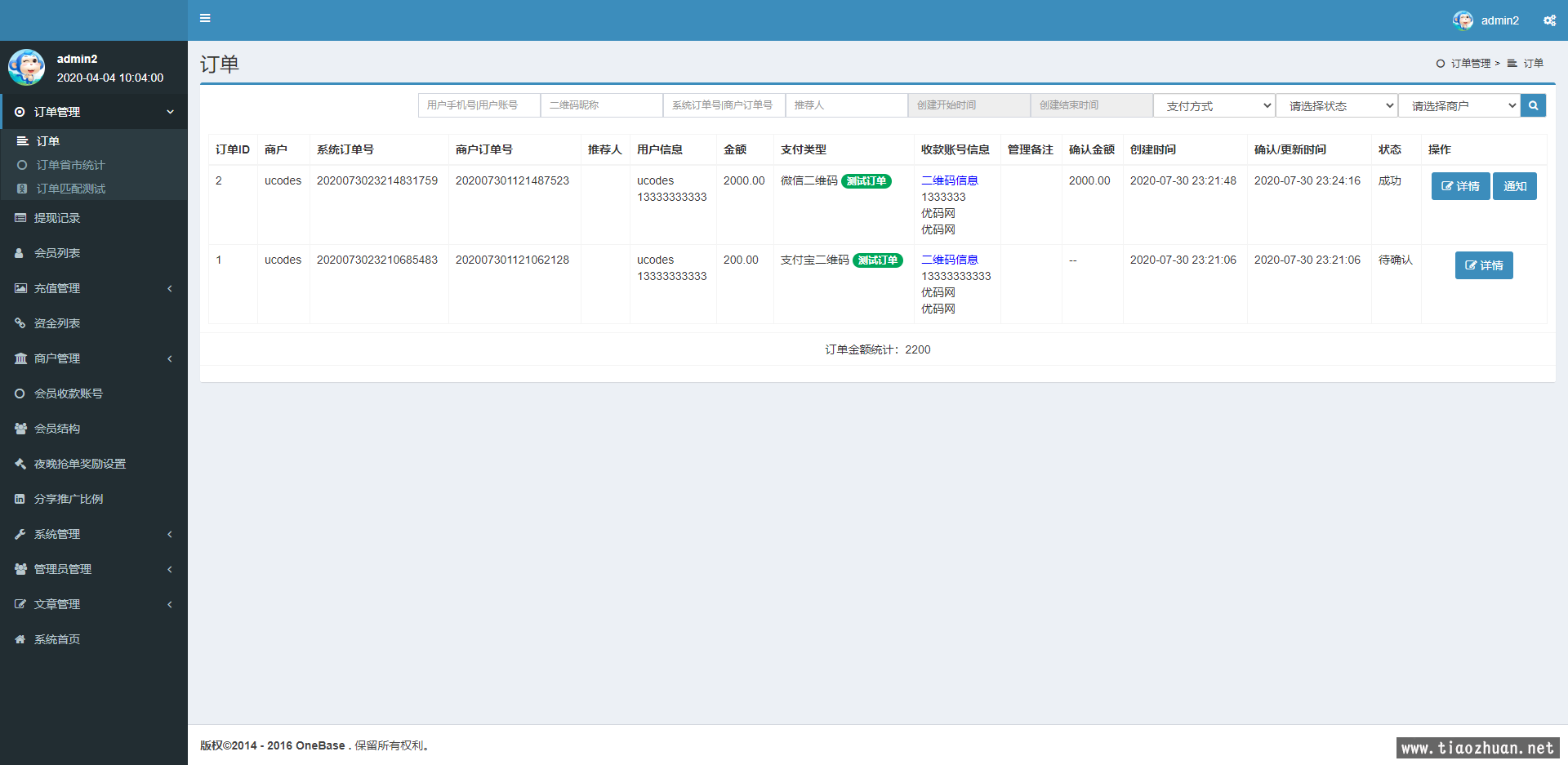Click 测试订单 badge on 微信二维码 row
This screenshot has width=1568, height=765.
[x=866, y=181]
